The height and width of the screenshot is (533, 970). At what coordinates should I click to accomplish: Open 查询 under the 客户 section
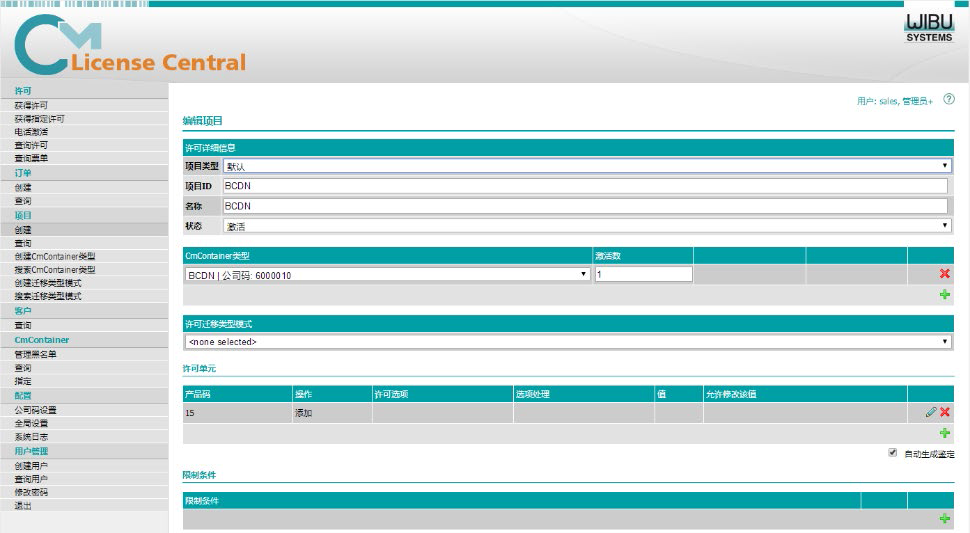coord(23,325)
